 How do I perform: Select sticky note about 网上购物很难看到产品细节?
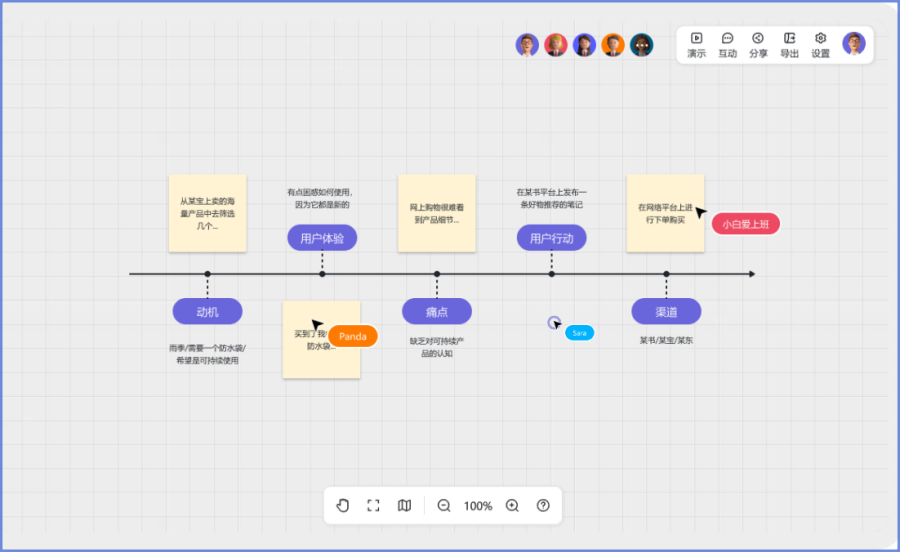pyautogui.click(x=436, y=213)
